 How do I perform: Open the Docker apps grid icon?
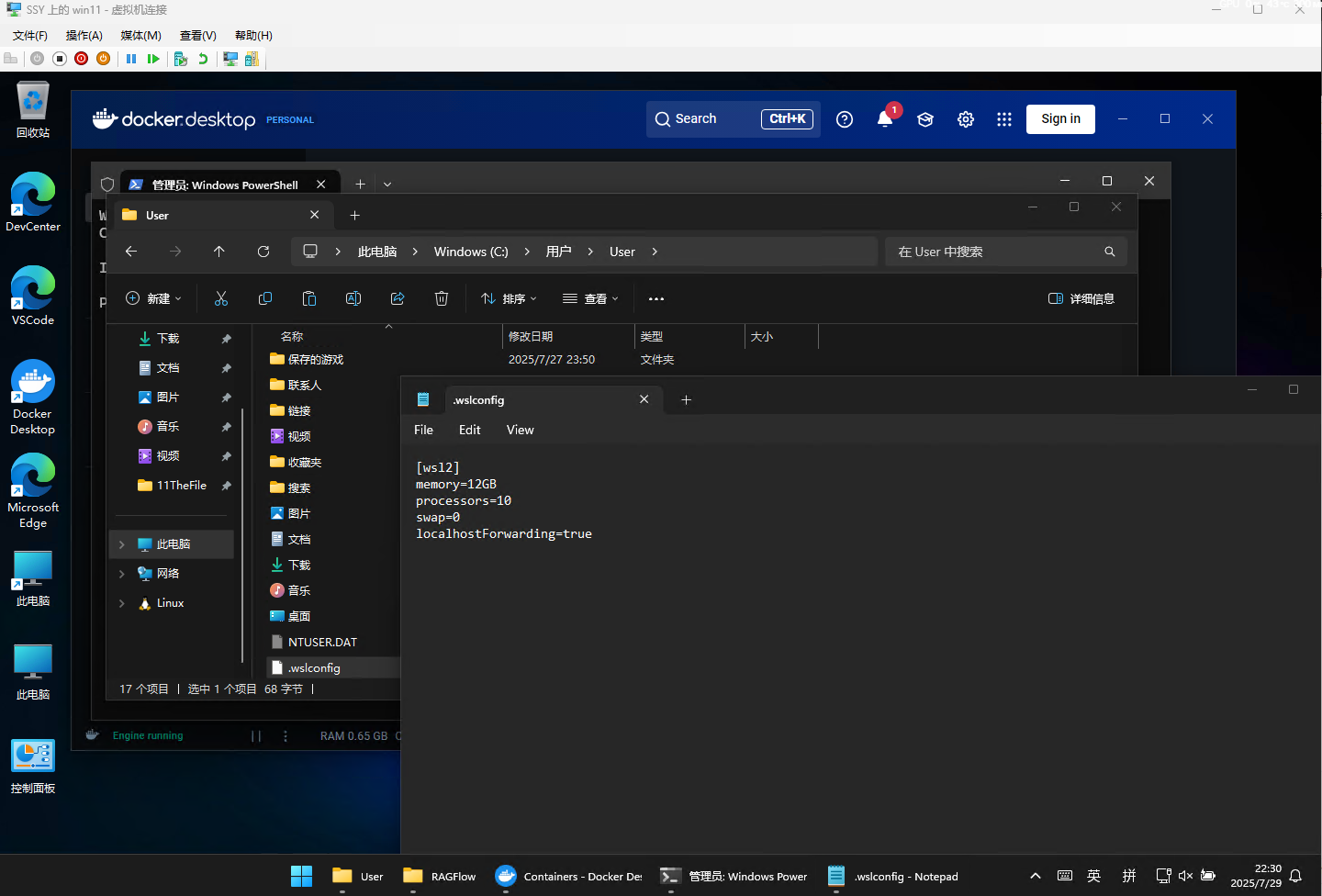tap(1004, 119)
